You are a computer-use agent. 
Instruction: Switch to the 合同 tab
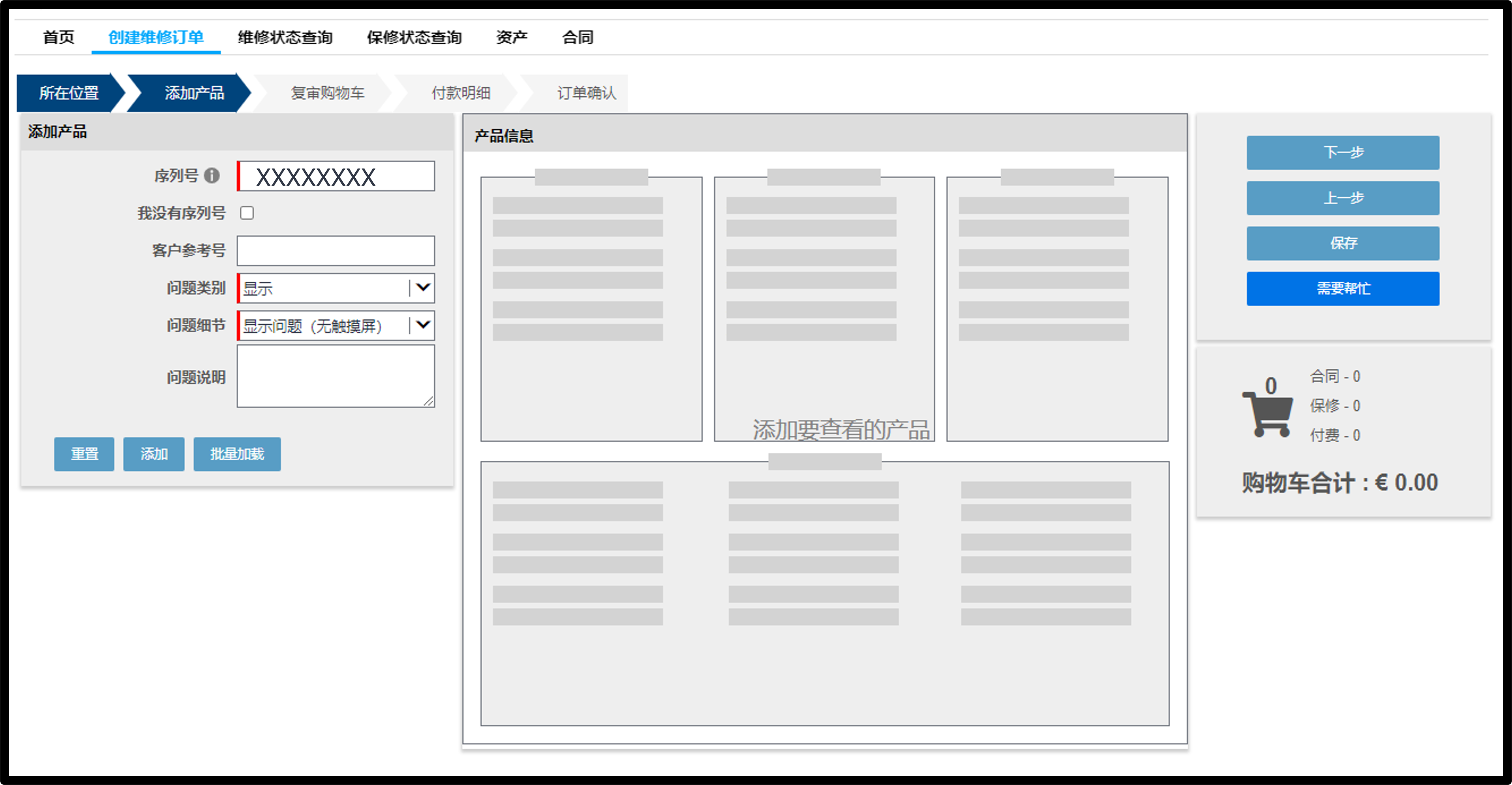click(578, 38)
